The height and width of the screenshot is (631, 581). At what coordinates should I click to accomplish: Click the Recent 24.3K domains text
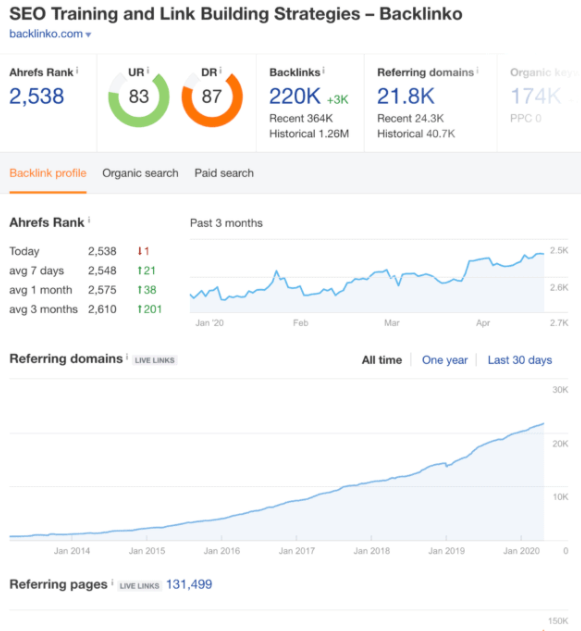pyautogui.click(x=410, y=118)
